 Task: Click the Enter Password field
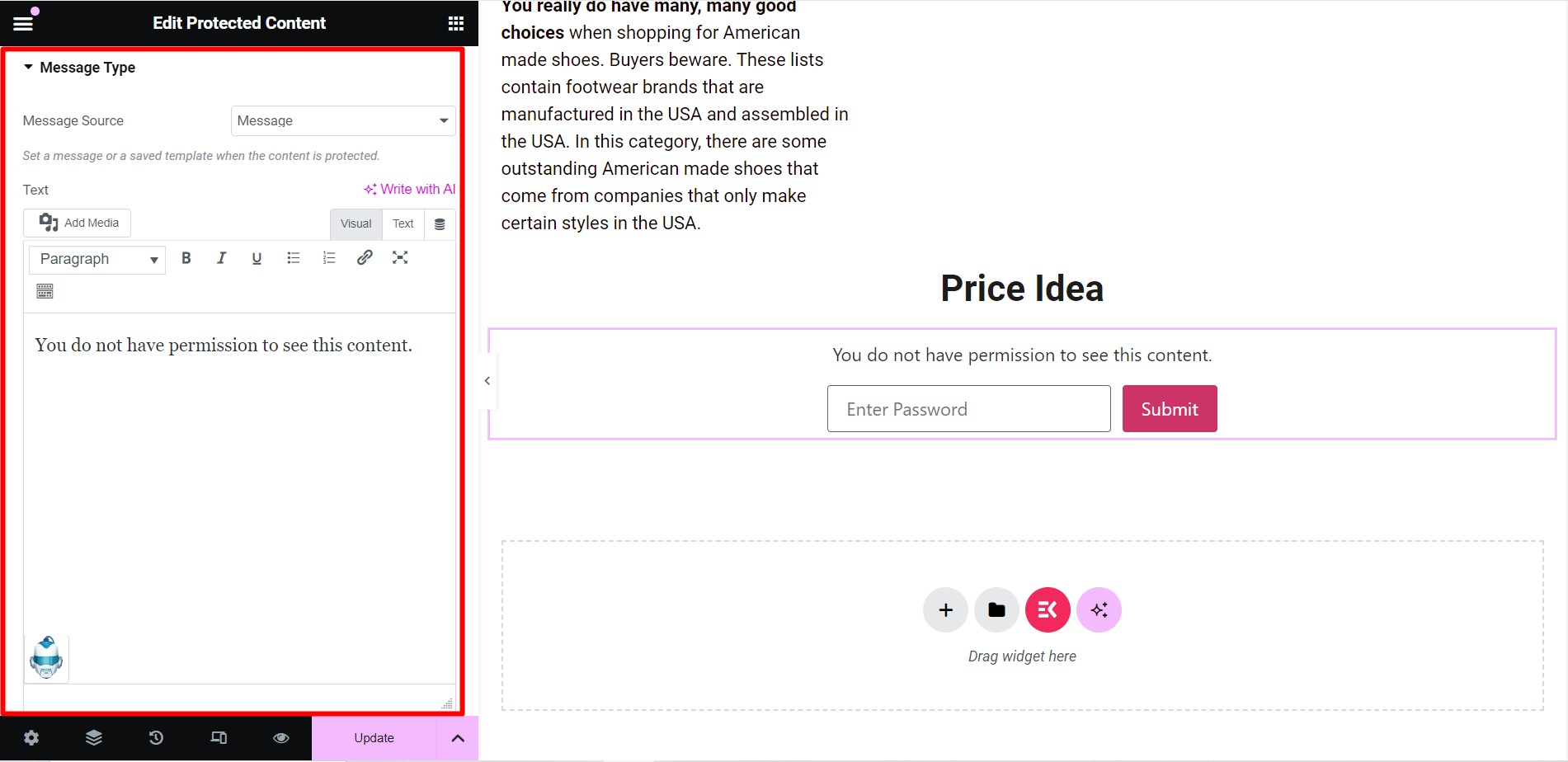coord(968,409)
